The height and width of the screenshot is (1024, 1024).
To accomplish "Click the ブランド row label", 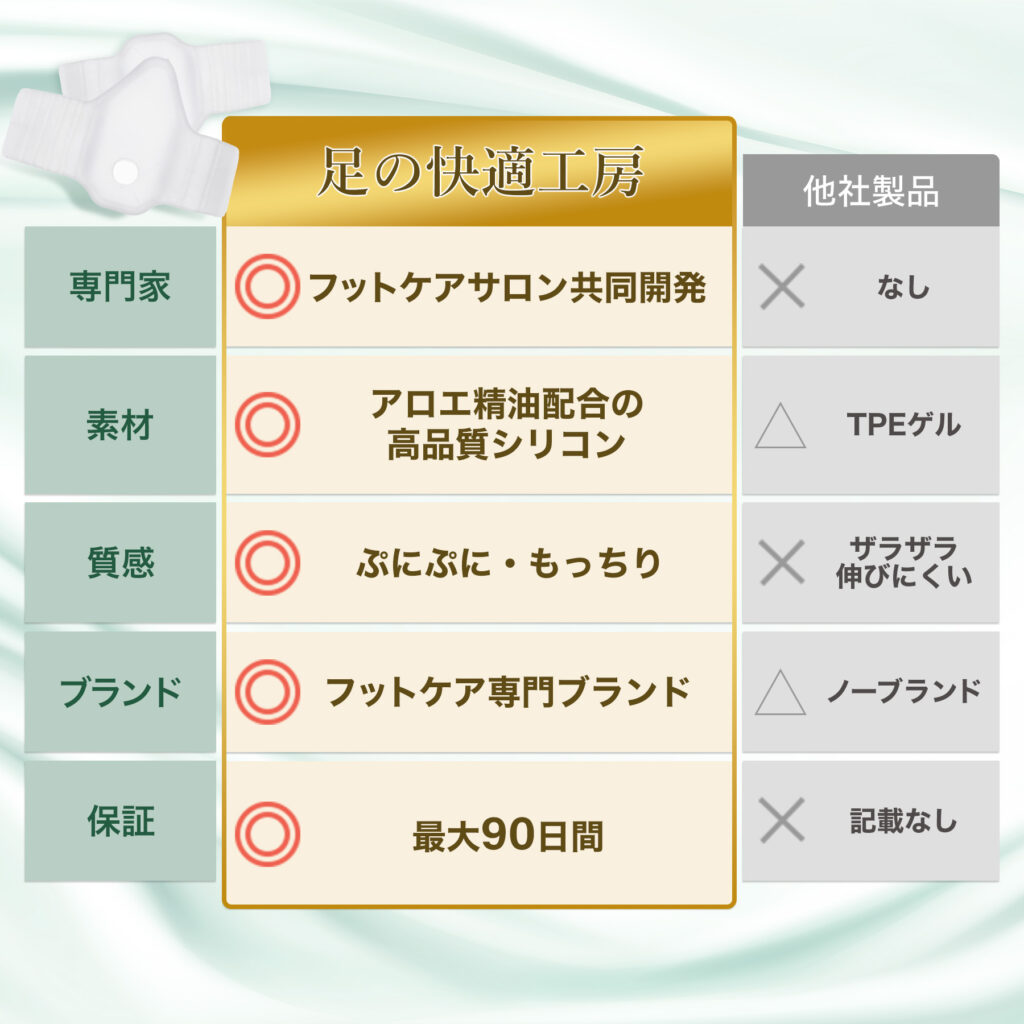I will (x=120, y=692).
